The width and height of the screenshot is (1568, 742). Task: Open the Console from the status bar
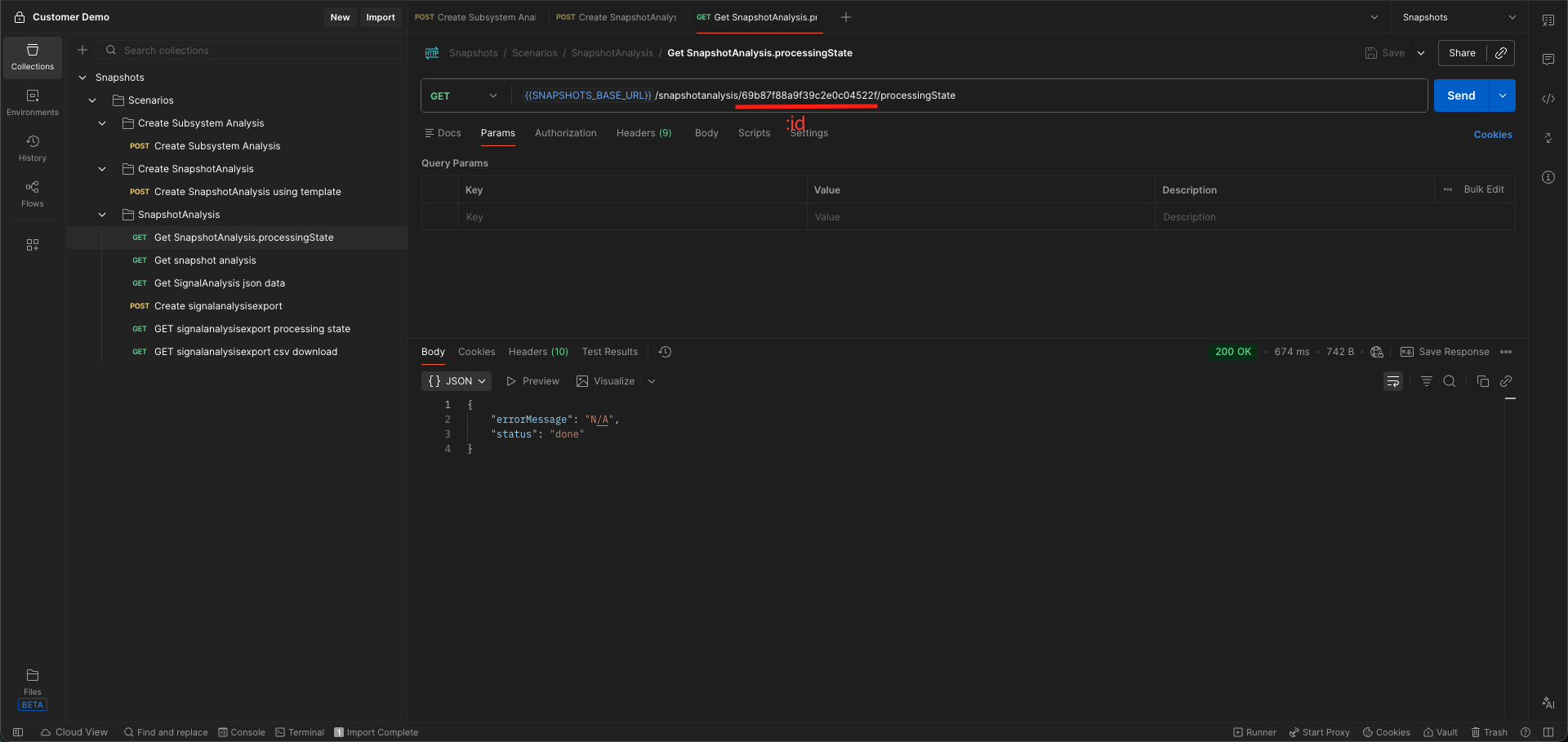pos(242,732)
